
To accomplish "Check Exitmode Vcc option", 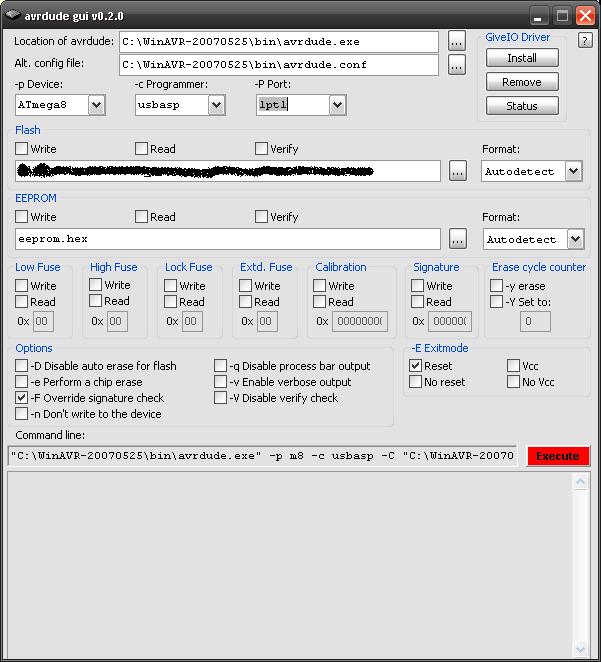I will [513, 366].
